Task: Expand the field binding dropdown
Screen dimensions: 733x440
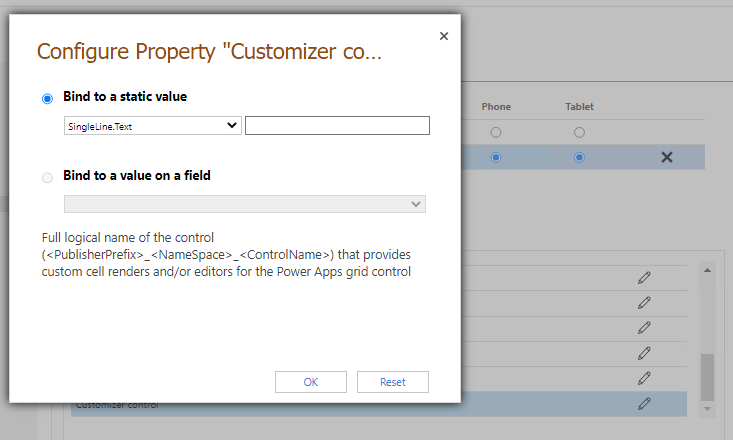Action: (x=244, y=204)
